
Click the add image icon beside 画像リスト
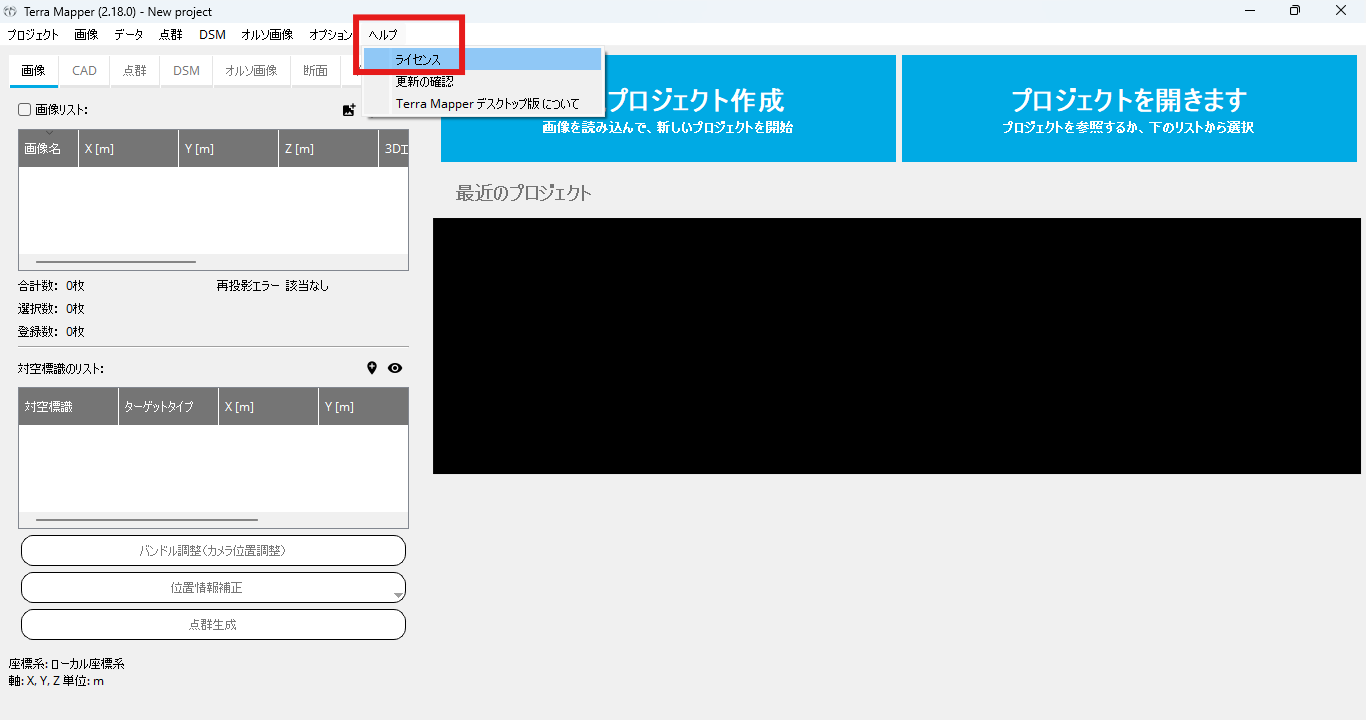point(349,110)
